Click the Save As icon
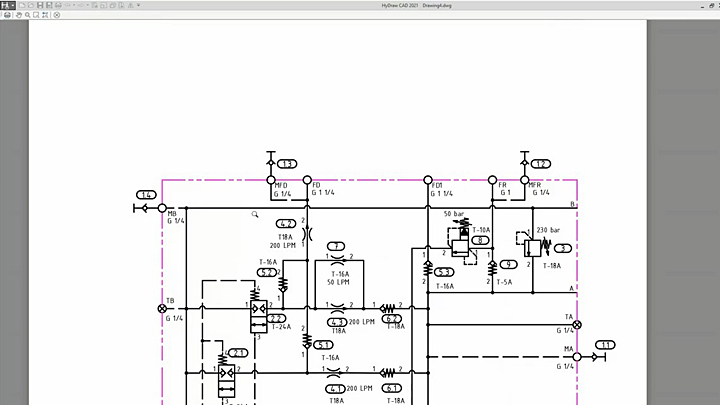Viewport: 720px width, 405px height. pyautogui.click(x=49, y=6)
